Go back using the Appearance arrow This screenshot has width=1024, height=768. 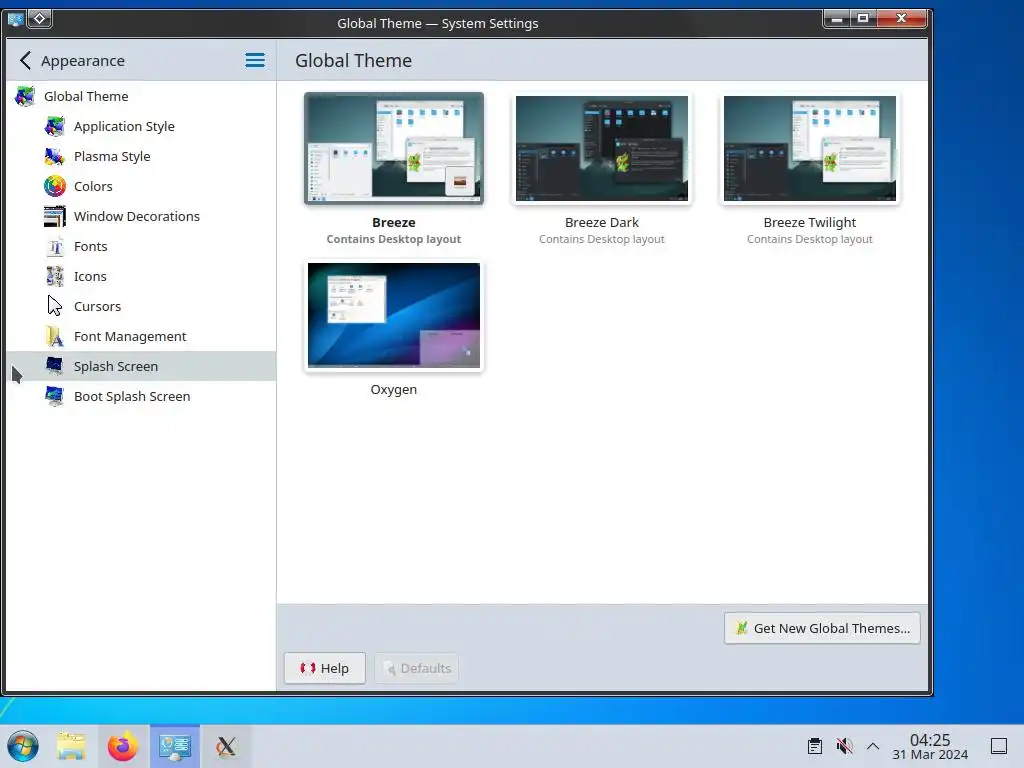(x=25, y=61)
